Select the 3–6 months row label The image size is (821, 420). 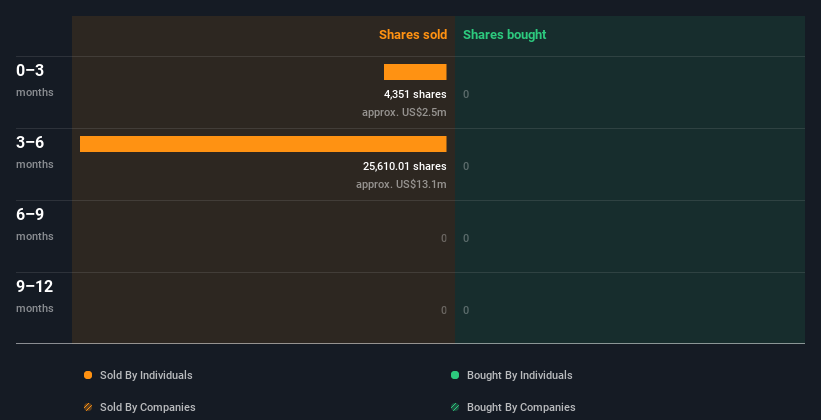tap(30, 143)
